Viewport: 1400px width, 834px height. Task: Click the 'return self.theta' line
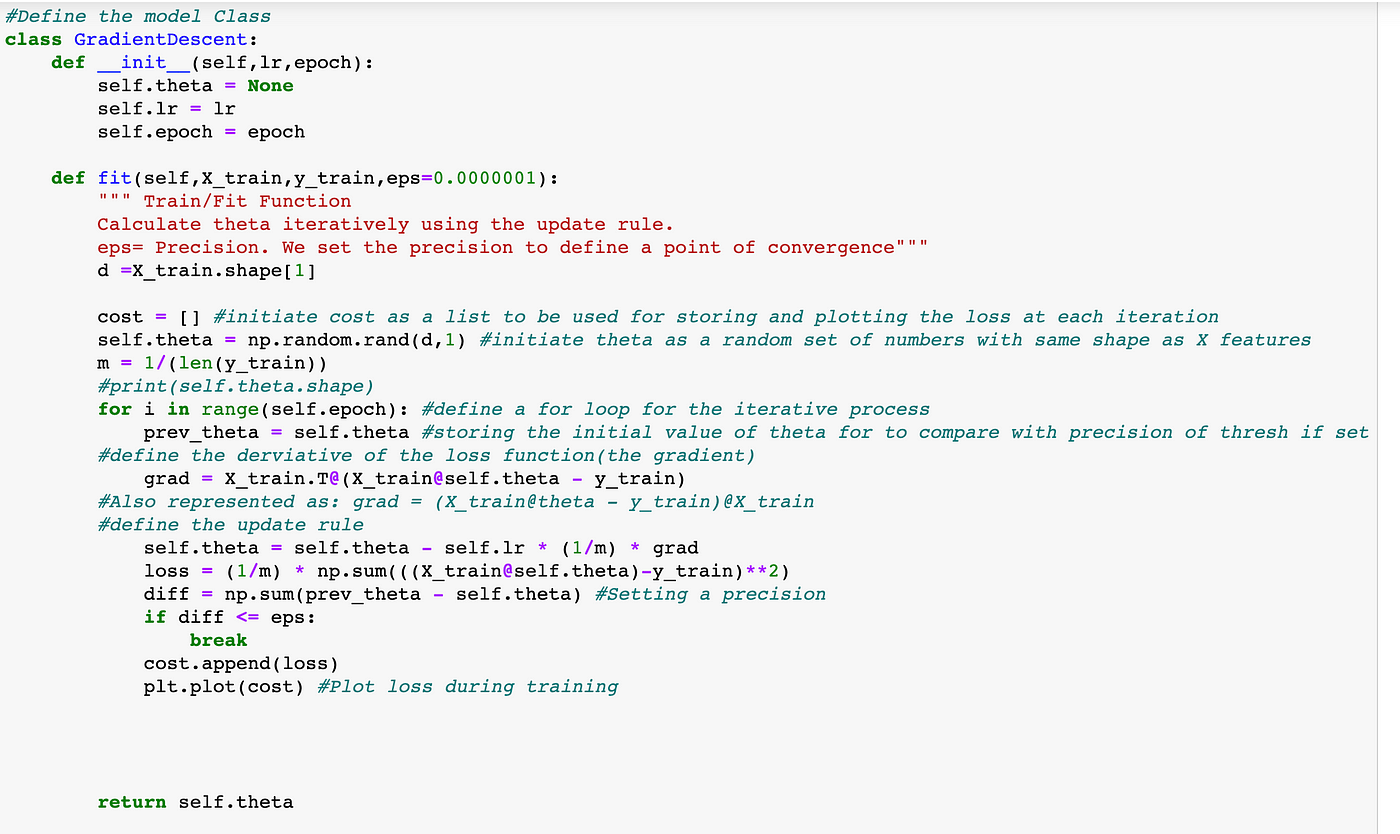[196, 801]
